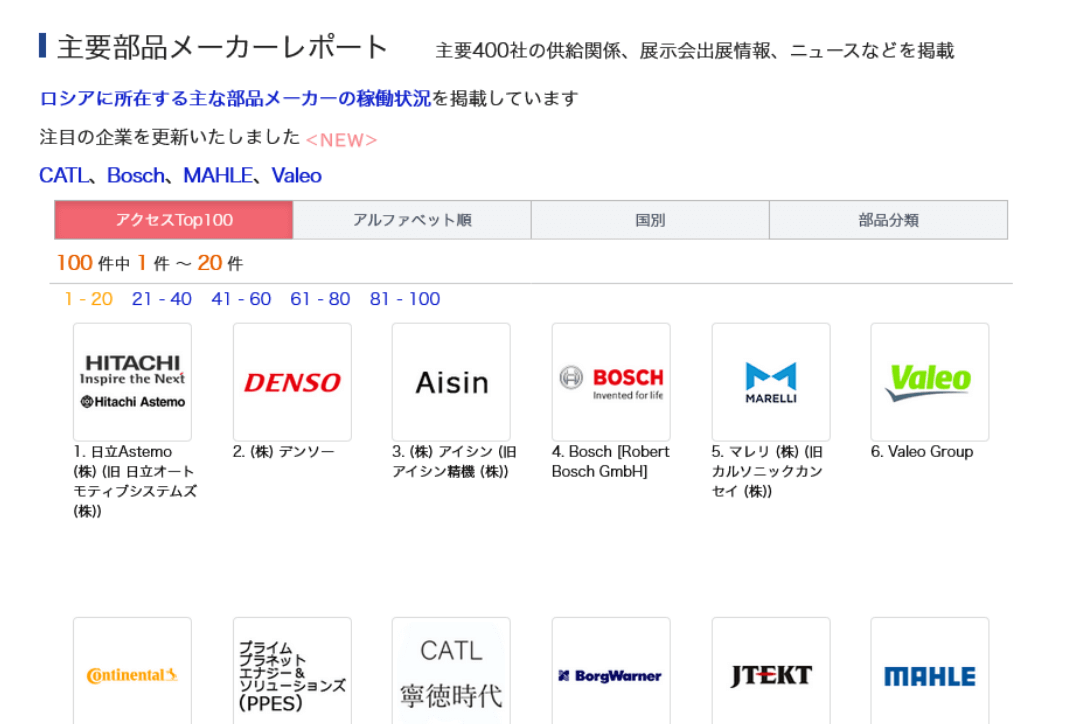This screenshot has height=724, width=1086.
Task: Open the MAHLE logo thumbnail
Action: (x=929, y=671)
